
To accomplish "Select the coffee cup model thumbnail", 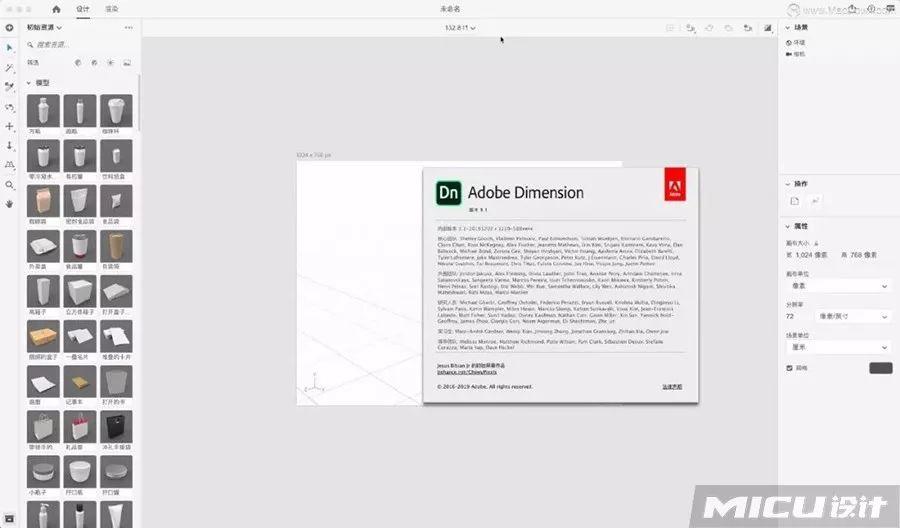I will (x=116, y=111).
